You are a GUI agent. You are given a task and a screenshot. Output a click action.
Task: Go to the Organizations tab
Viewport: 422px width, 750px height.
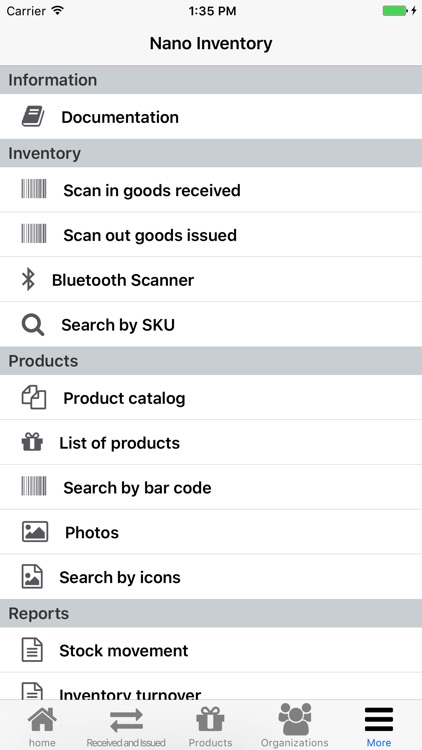point(295,726)
